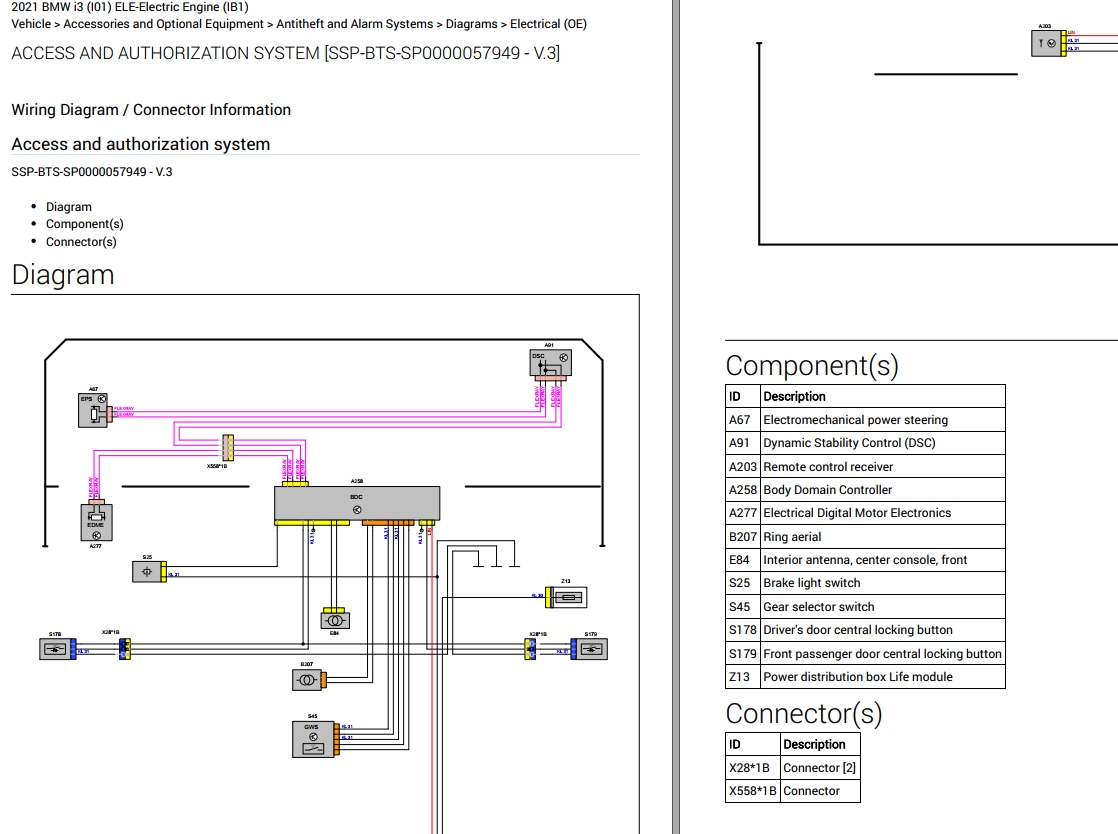This screenshot has width=1118, height=834.
Task: Select the Body Domain Controller row
Action: (865, 490)
